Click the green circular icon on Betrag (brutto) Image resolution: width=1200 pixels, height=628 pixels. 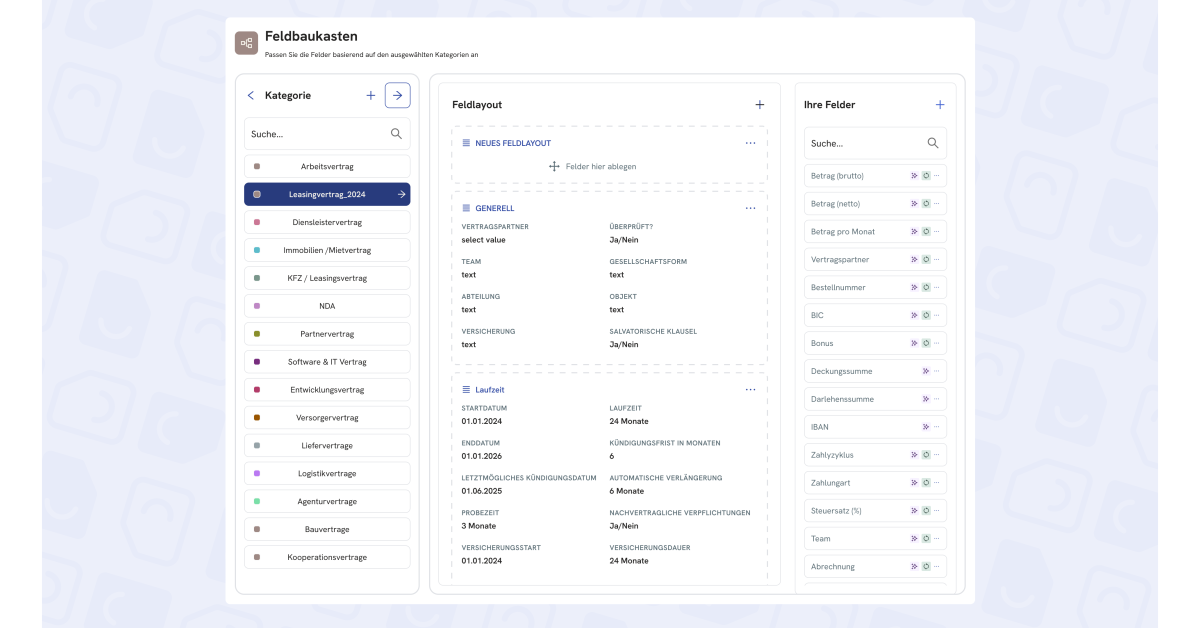tap(926, 175)
